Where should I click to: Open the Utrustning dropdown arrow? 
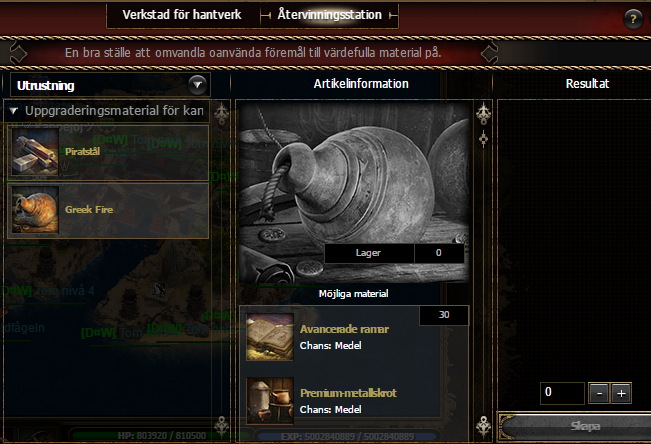pos(197,85)
